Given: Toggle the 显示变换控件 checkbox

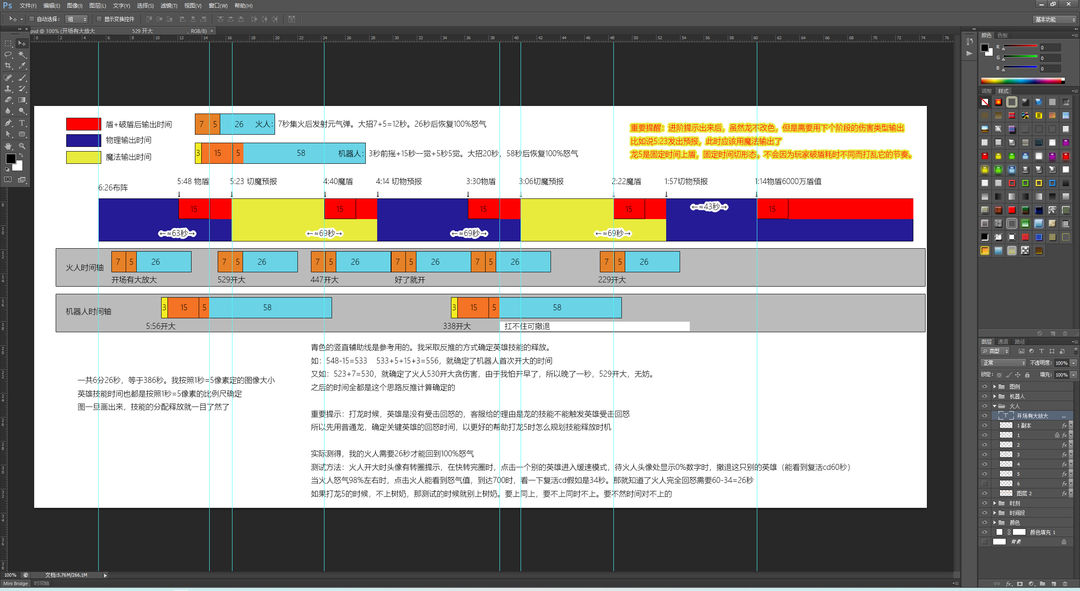Looking at the screenshot, I should pyautogui.click(x=99, y=19).
